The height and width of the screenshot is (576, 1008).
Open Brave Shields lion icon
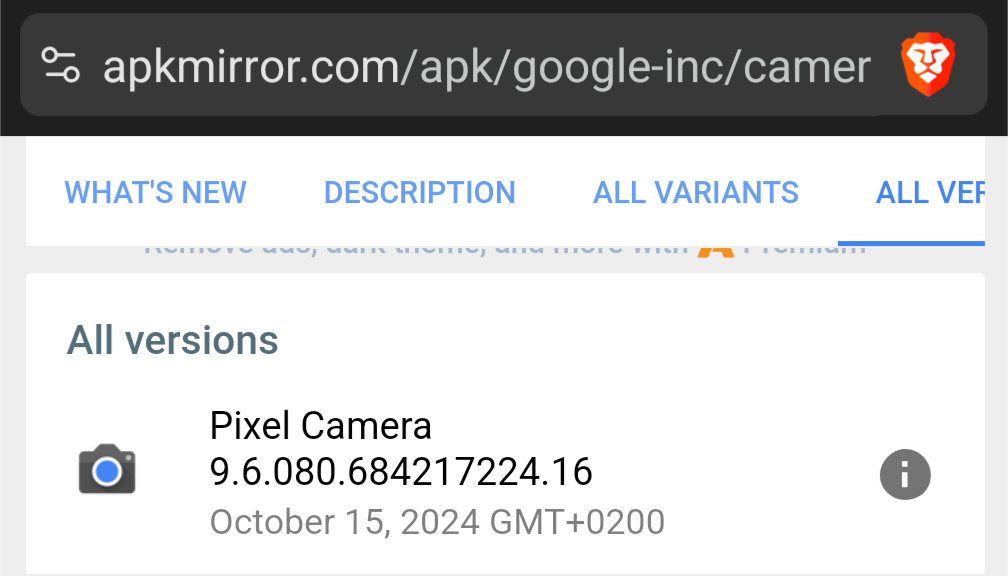tap(928, 65)
